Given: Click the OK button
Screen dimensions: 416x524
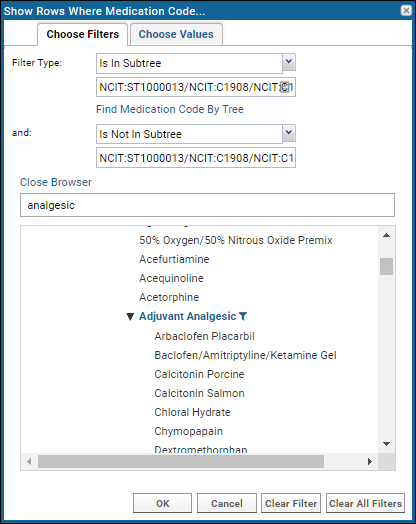Looking at the screenshot, I should coord(162,503).
